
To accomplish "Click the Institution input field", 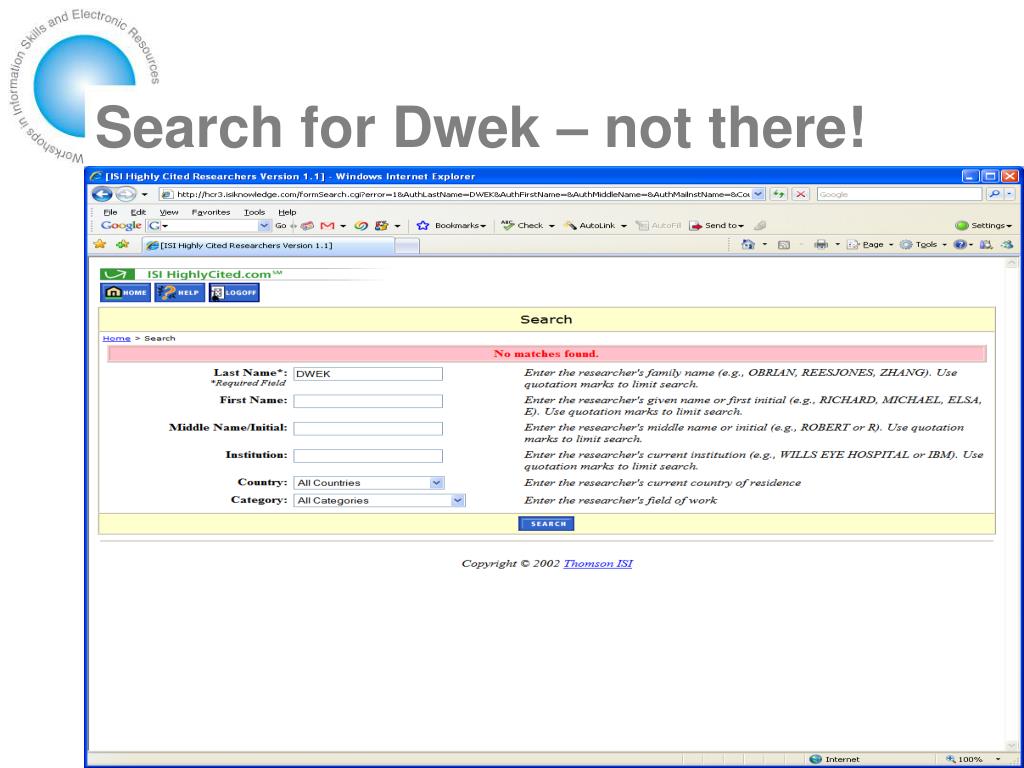I will 368,456.
